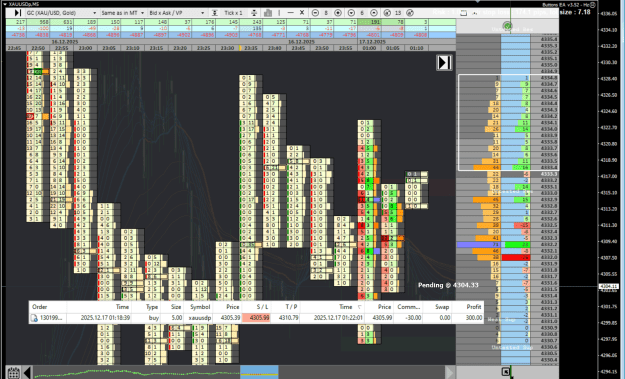
Task: Click the volume profile bars icon
Action: click(x=268, y=13)
